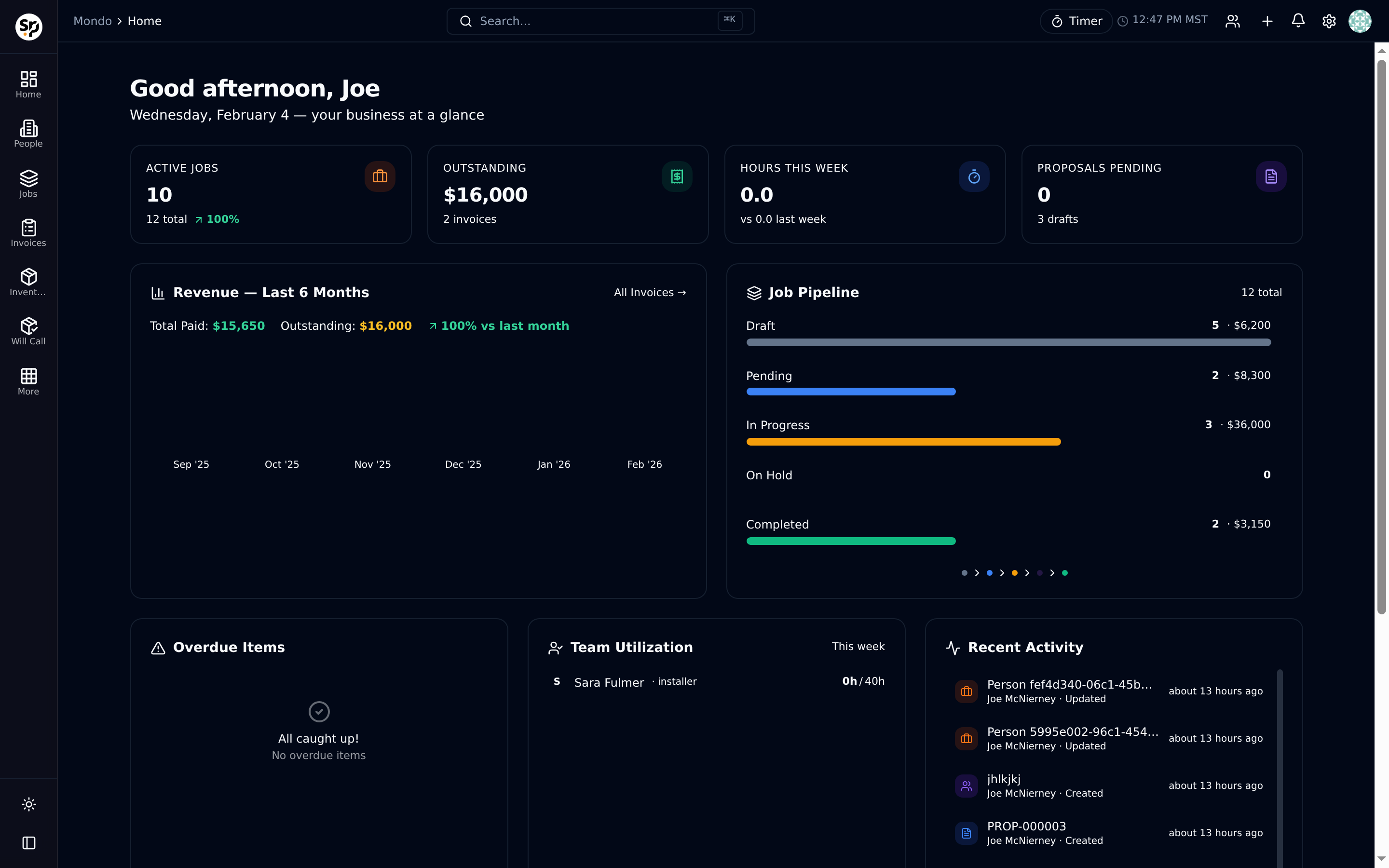Select the Will Call sidebar item
The width and height of the screenshot is (1389, 868).
click(x=28, y=331)
